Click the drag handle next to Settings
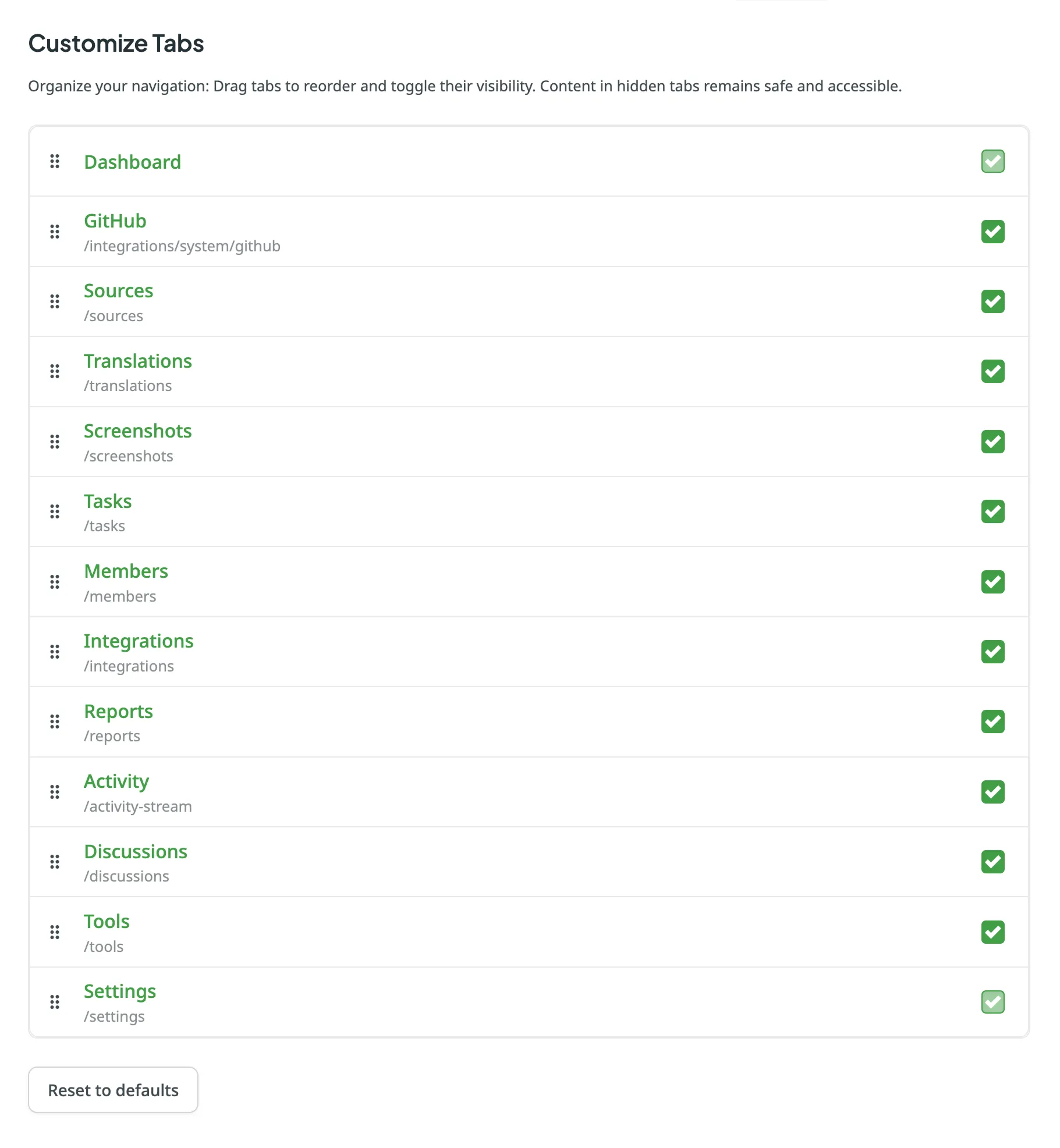The width and height of the screenshot is (1060, 1148). 55,1003
